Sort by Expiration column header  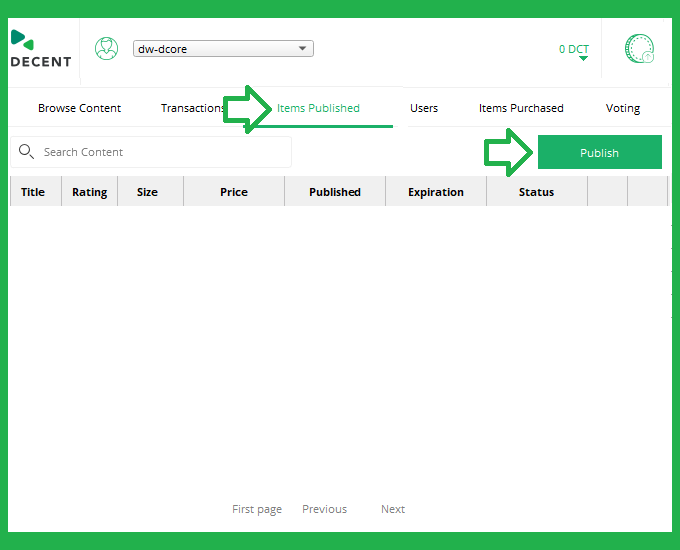436,191
